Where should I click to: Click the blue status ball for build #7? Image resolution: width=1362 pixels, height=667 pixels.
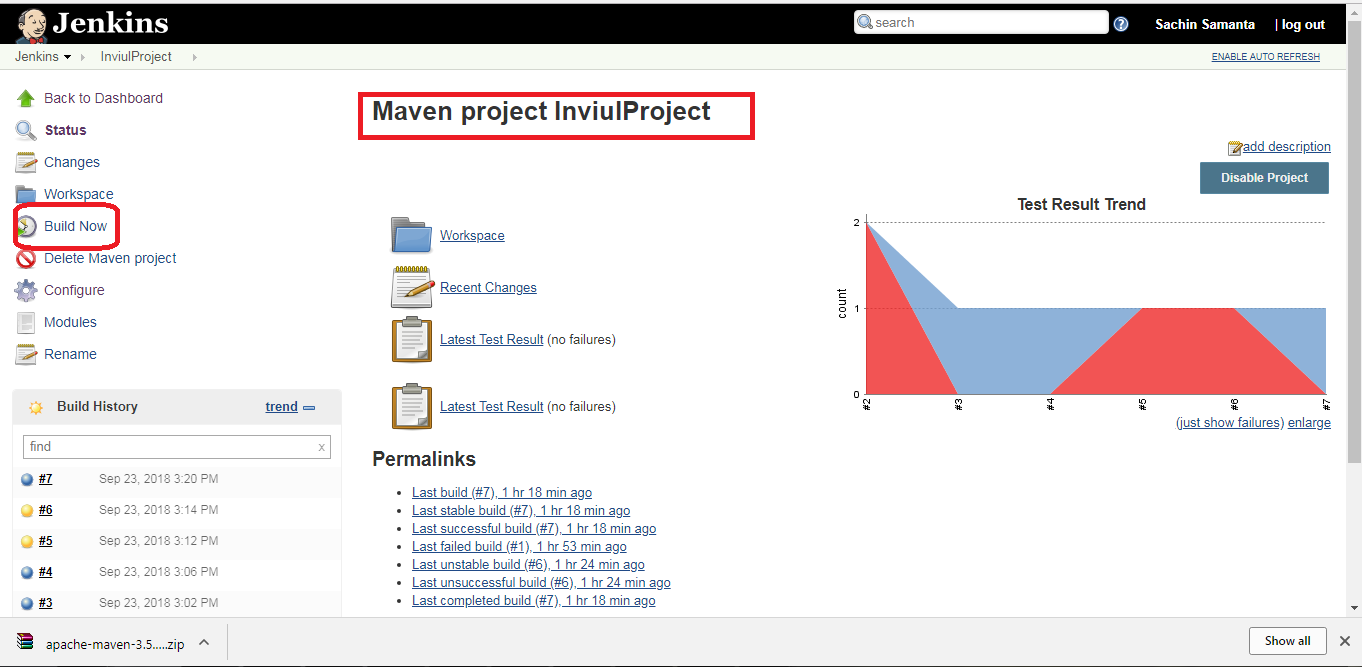click(27, 480)
